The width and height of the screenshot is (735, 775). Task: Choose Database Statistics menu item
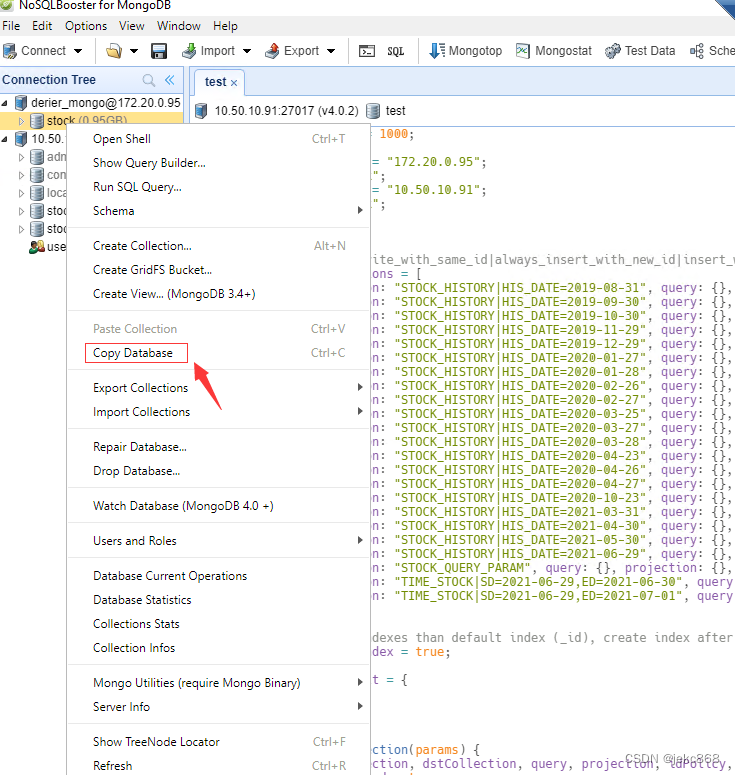pyautogui.click(x=218, y=600)
